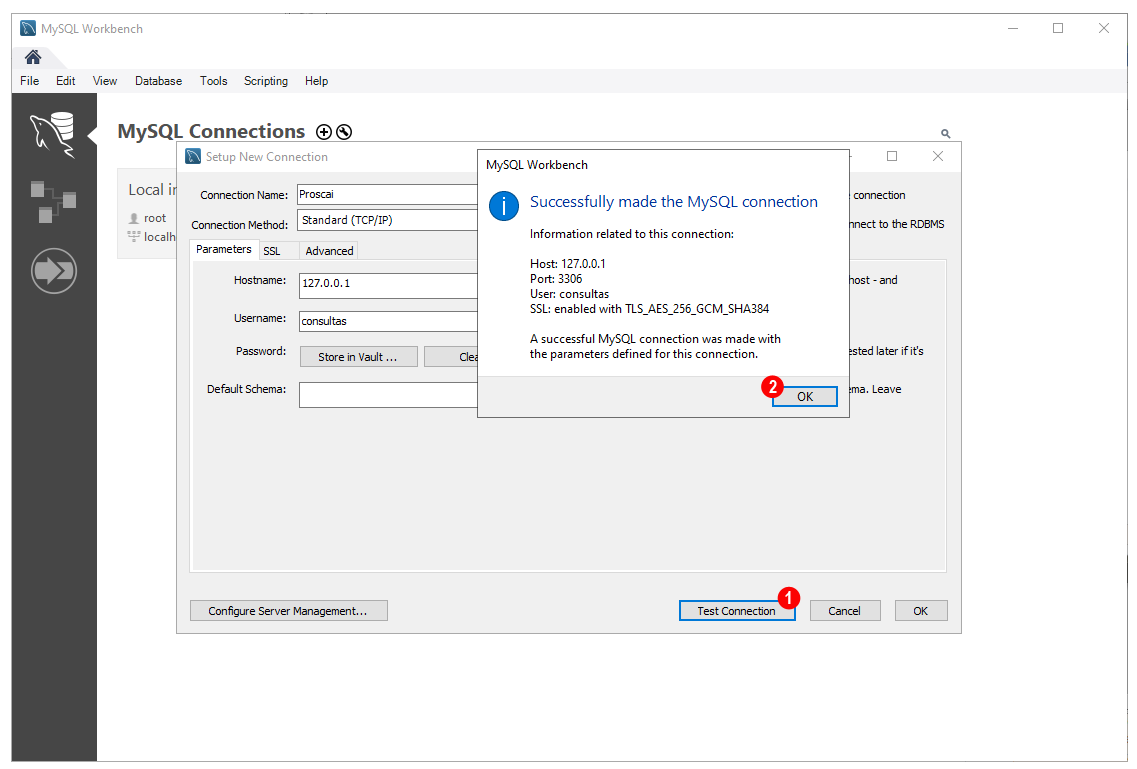Click the 'User: consultas' line

pyautogui.click(x=569, y=294)
